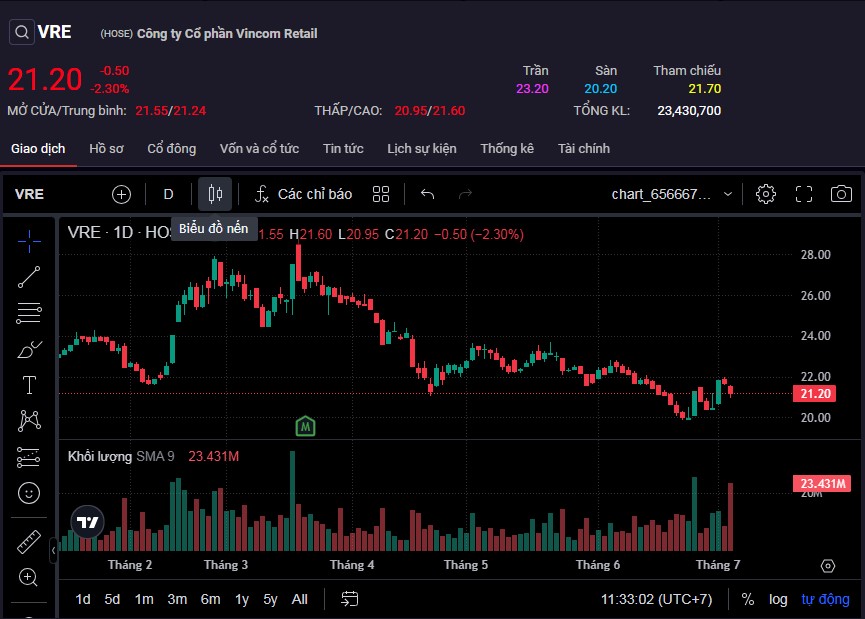Select the trend line drawing tool
Image resolution: width=865 pixels, height=619 pixels.
(x=29, y=277)
